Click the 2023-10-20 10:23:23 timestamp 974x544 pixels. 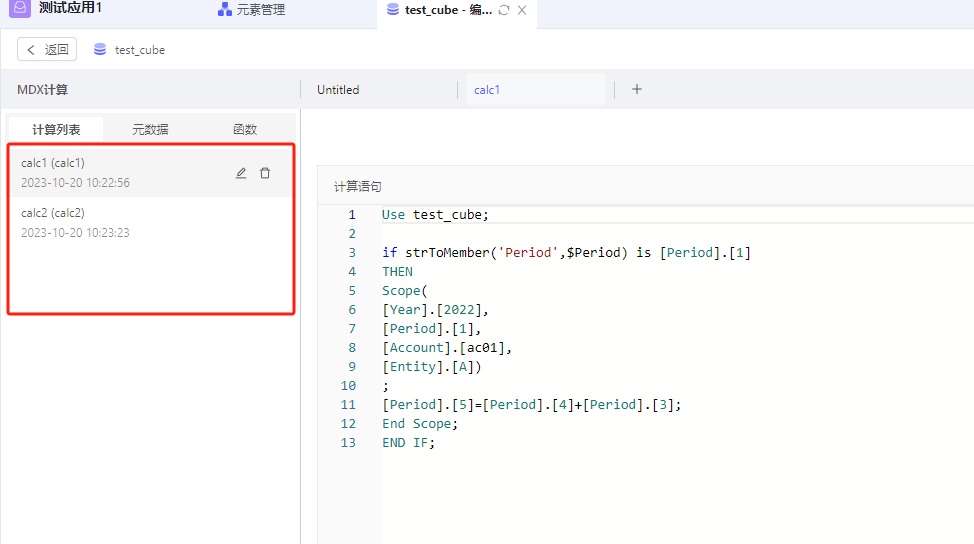(x=75, y=232)
